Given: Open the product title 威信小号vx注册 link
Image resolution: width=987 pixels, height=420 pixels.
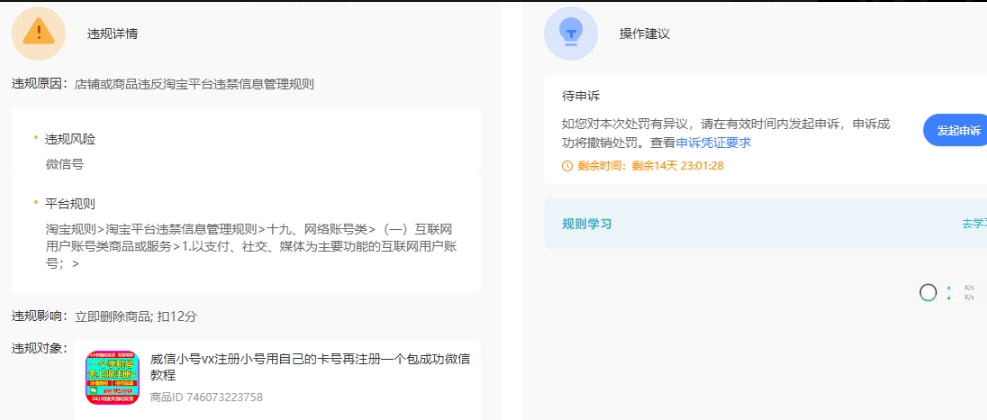Looking at the screenshot, I should tap(309, 366).
